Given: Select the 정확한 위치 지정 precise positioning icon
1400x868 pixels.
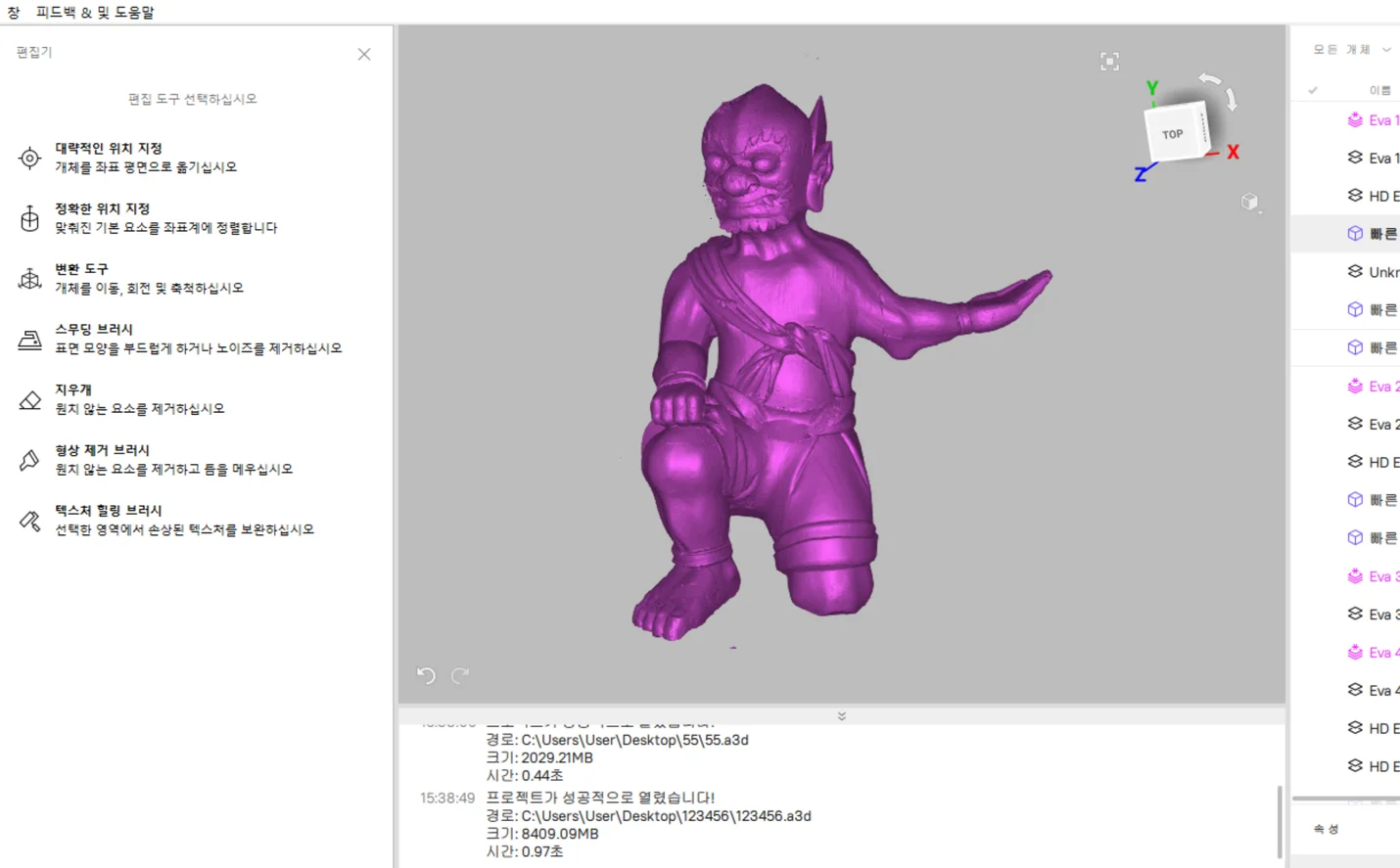Looking at the screenshot, I should click(x=29, y=218).
